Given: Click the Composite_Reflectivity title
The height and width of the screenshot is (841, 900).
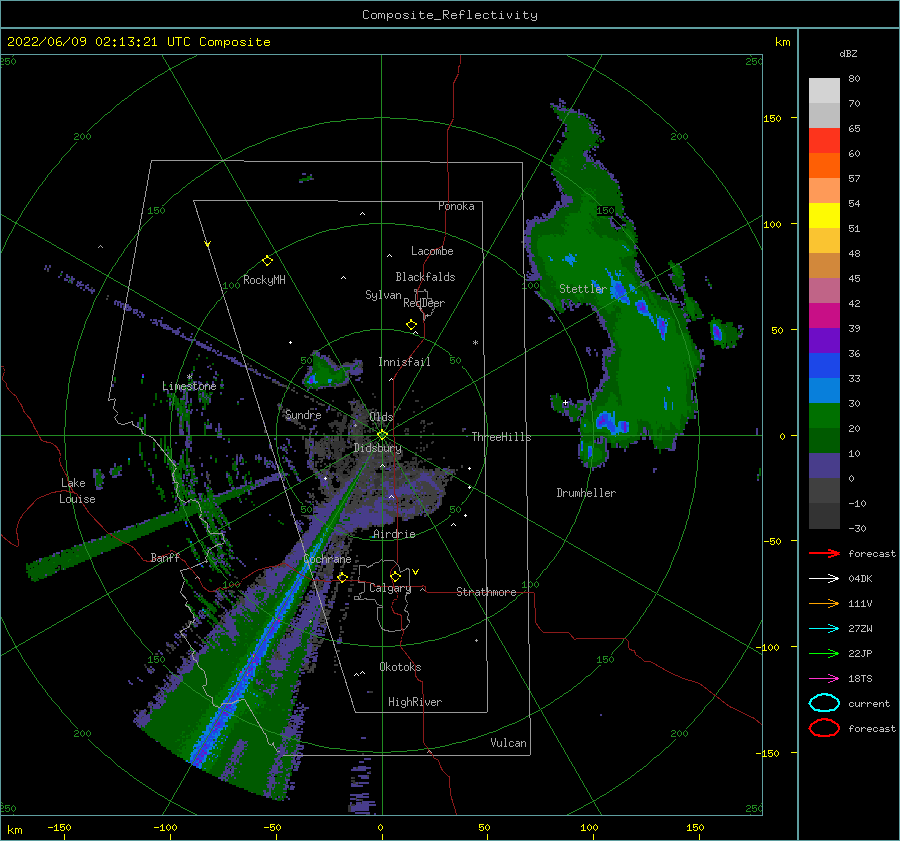Looking at the screenshot, I should pyautogui.click(x=450, y=15).
